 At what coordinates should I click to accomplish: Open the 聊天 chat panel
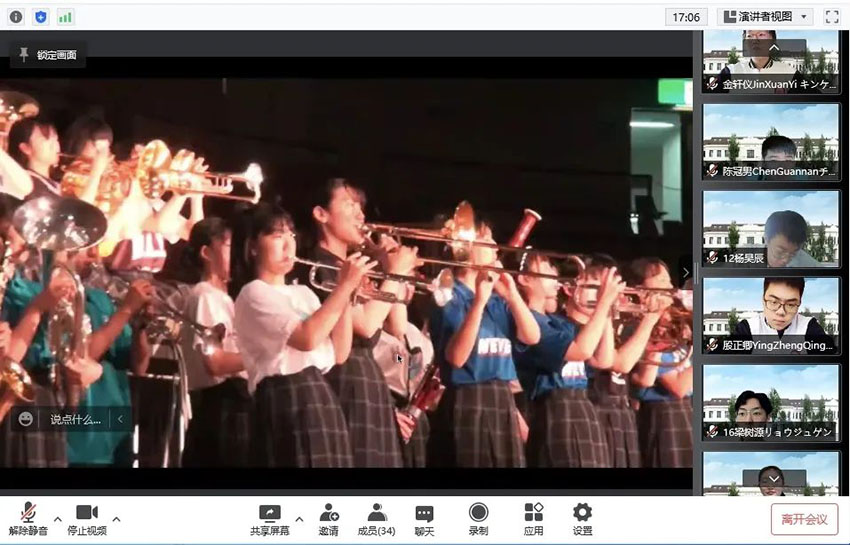point(424,519)
